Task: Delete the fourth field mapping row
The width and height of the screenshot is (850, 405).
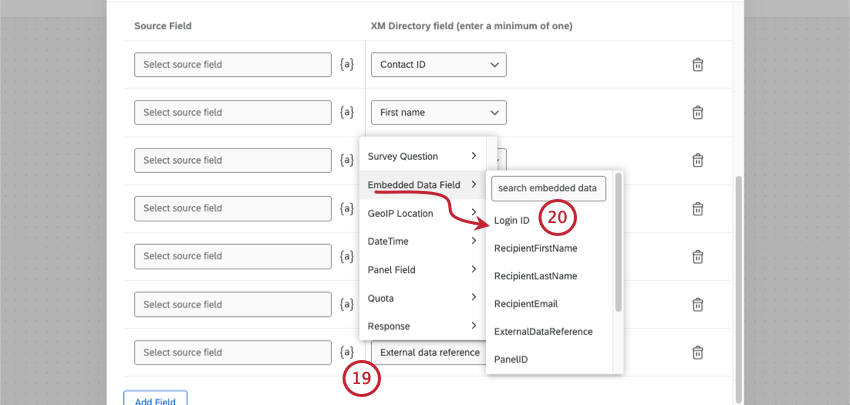Action: pyautogui.click(x=698, y=209)
